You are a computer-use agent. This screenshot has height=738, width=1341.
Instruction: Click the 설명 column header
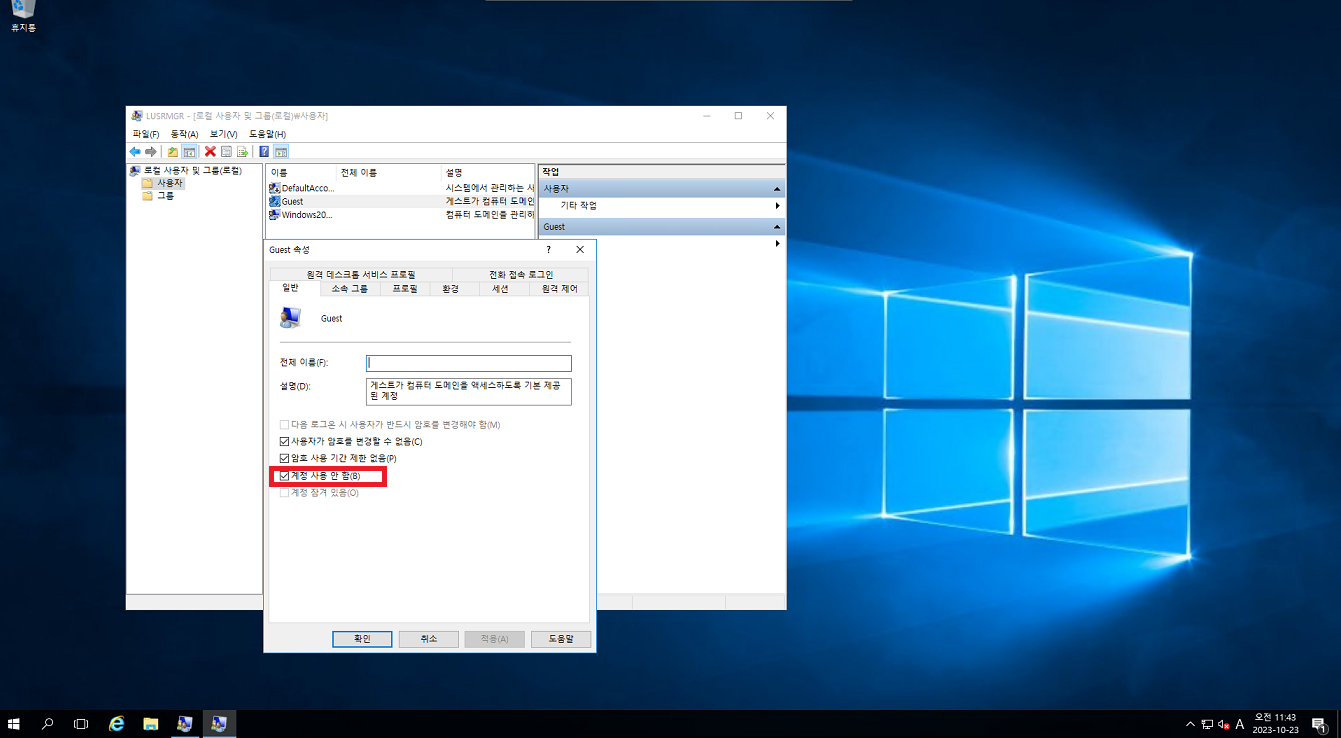(x=488, y=172)
